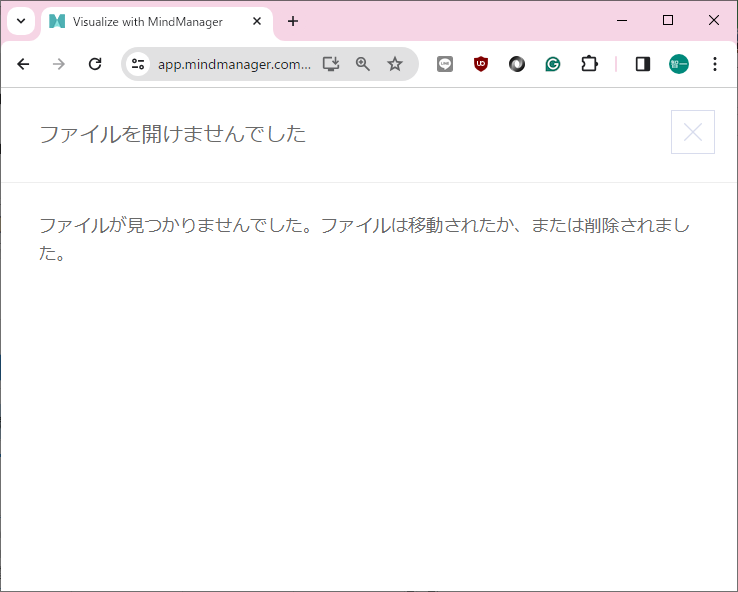
Task: Click the browser back arrow
Action: click(x=23, y=64)
